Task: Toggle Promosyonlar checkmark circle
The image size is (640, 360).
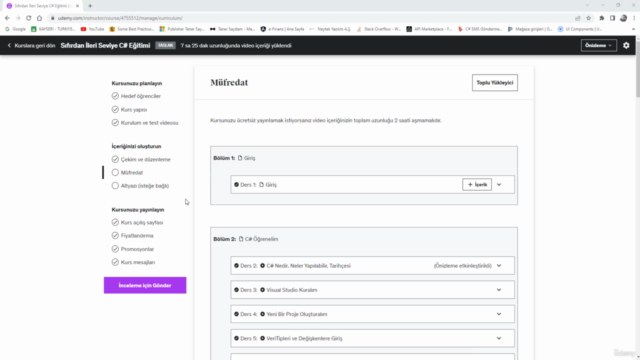Action: click(x=115, y=249)
